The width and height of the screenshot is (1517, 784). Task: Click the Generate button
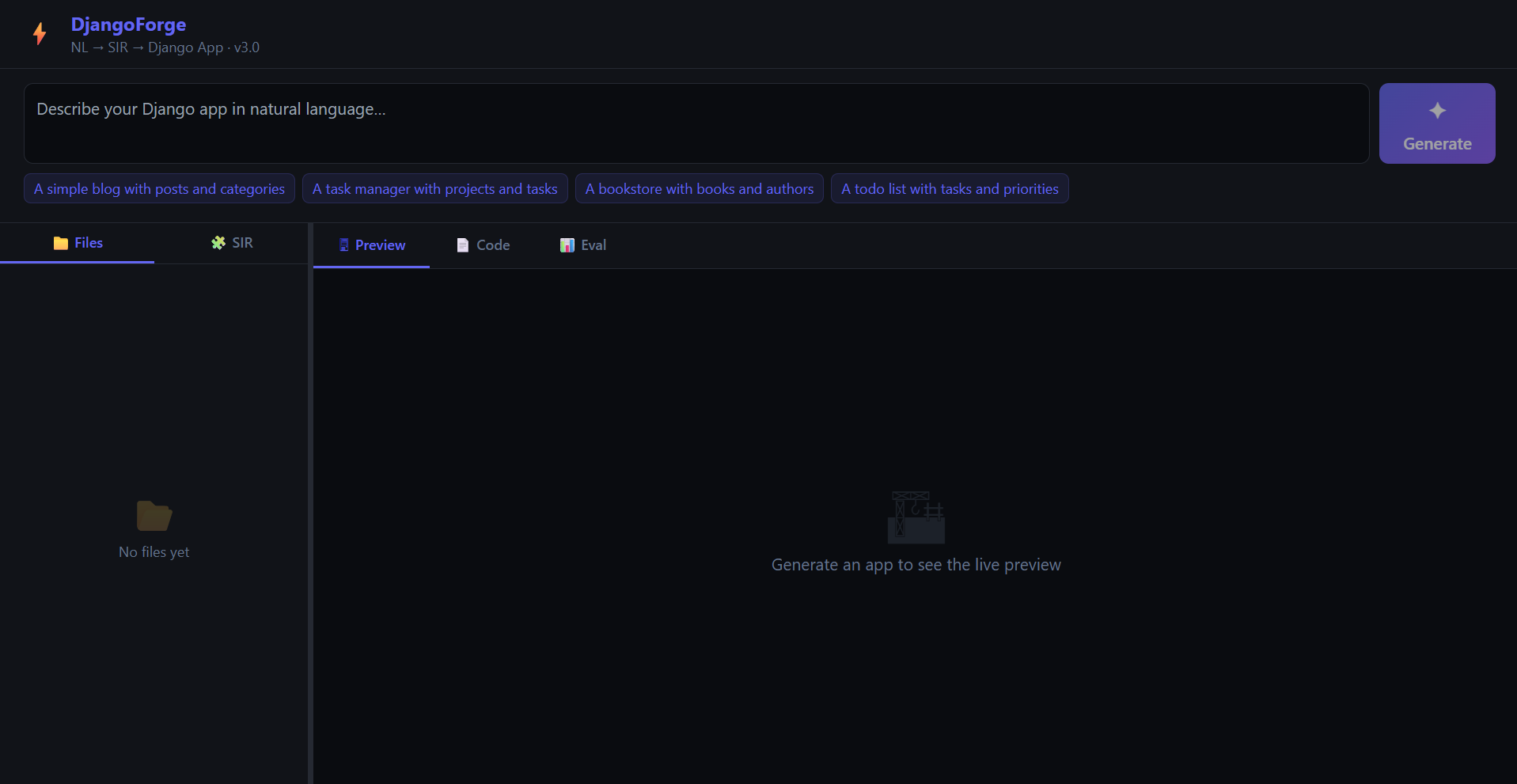point(1437,123)
